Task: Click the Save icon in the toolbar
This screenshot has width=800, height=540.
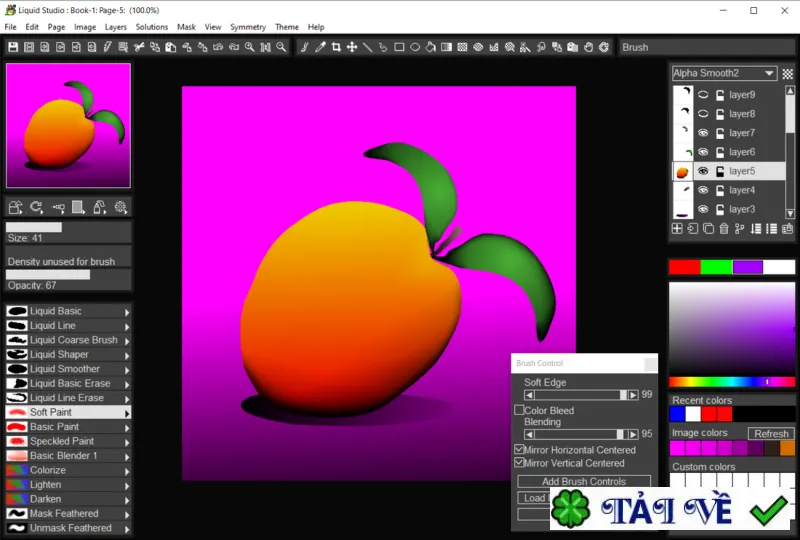Action: click(x=13, y=47)
